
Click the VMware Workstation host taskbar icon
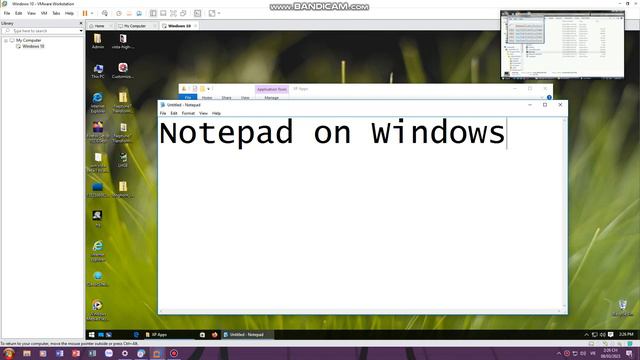[x=157, y=353]
